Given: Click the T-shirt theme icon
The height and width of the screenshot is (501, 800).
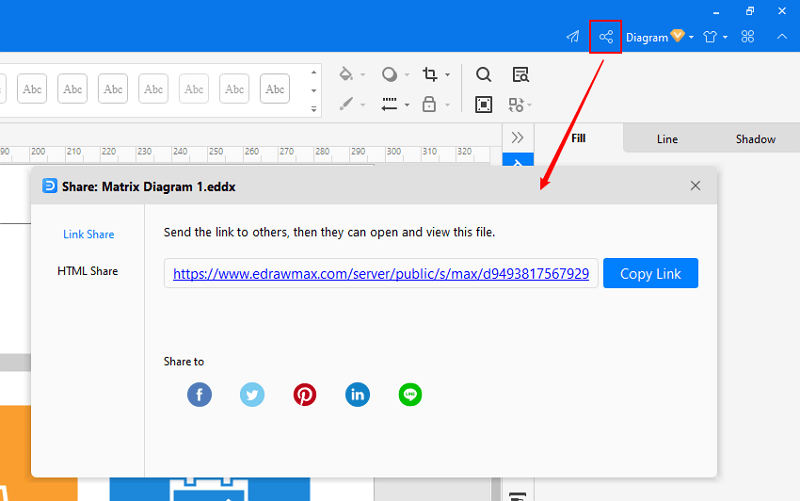Looking at the screenshot, I should click(x=710, y=37).
